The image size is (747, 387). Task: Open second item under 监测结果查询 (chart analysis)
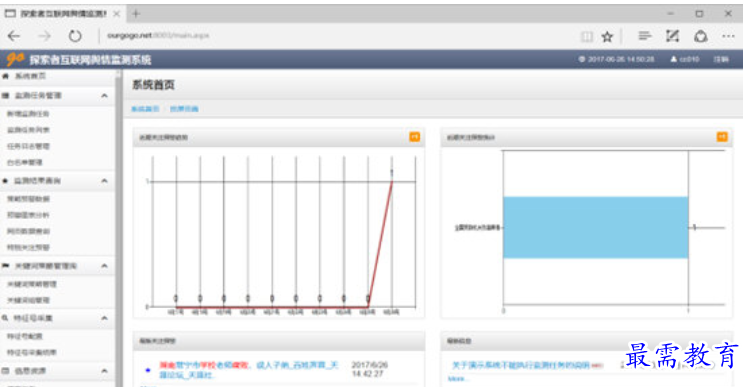(28, 215)
